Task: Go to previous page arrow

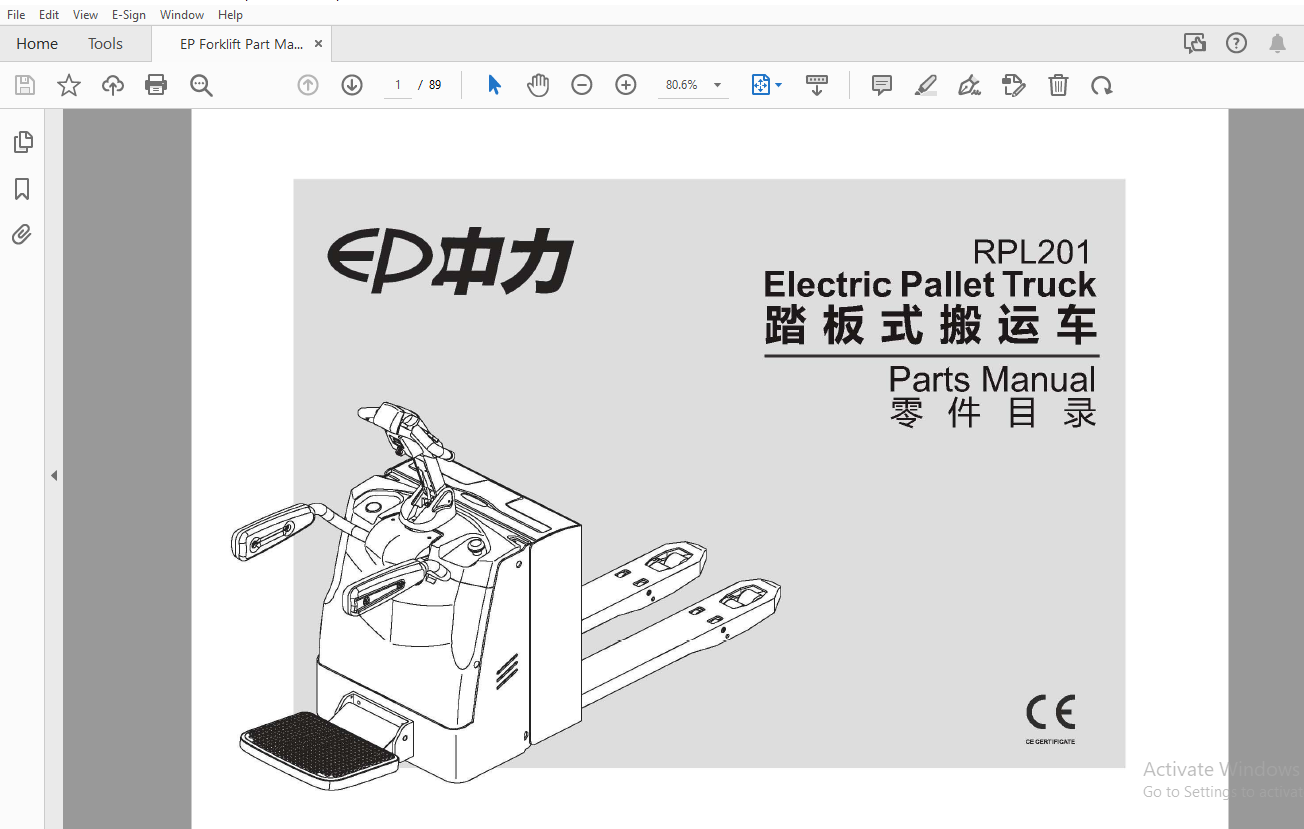Action: 308,85
